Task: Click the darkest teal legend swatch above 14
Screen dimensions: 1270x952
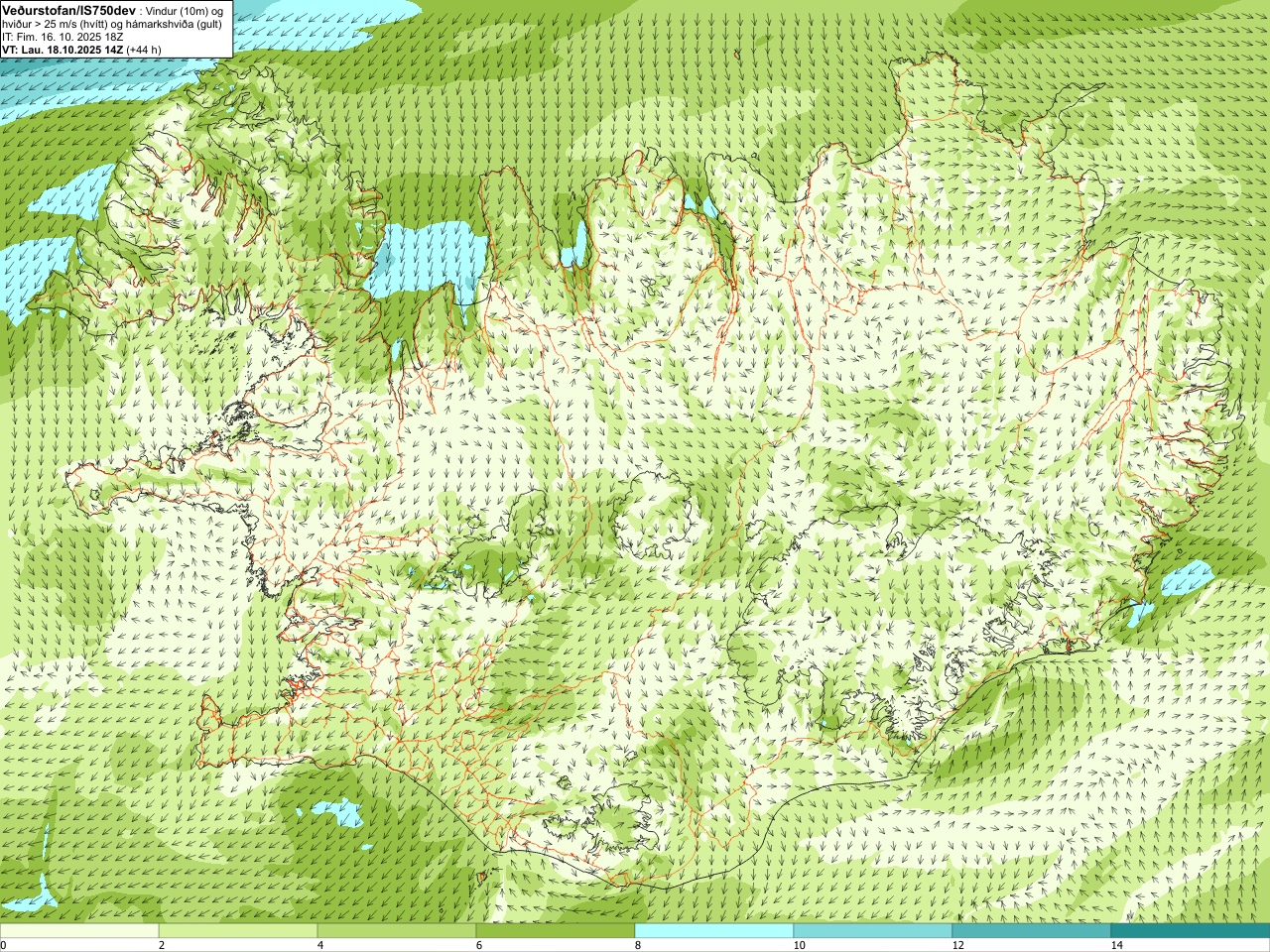Action: (1191, 931)
